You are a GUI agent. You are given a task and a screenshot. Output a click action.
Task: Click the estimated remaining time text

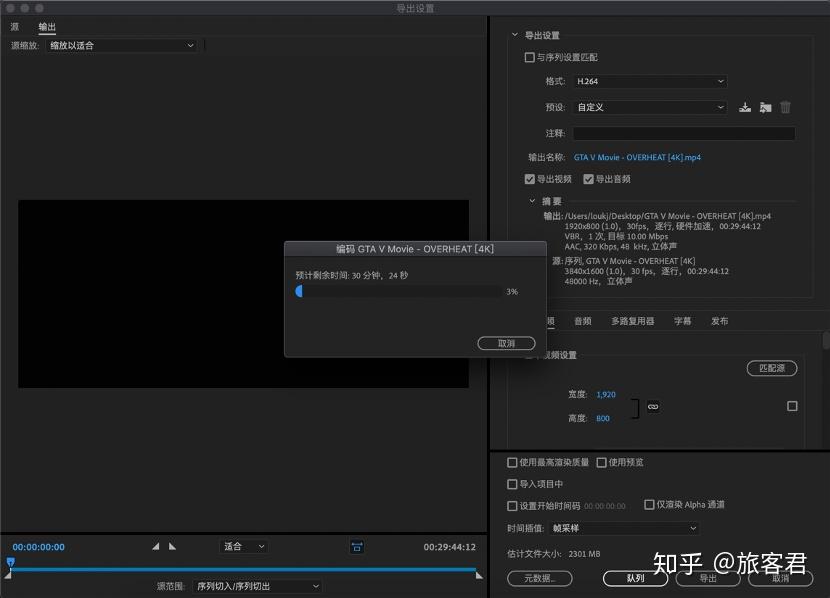coord(351,275)
